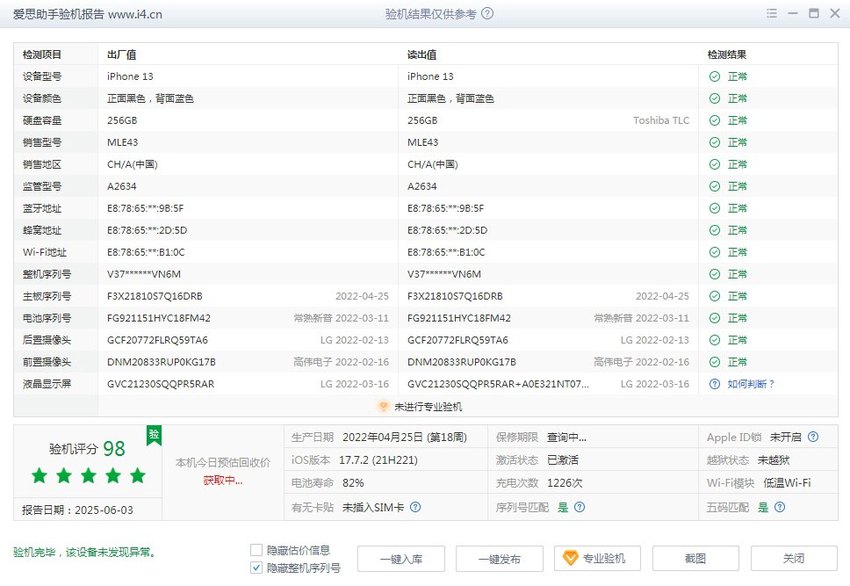Click the question icon in 液晶显示屏 row
Viewport: 850px width, 586px height.
pyautogui.click(x=714, y=384)
